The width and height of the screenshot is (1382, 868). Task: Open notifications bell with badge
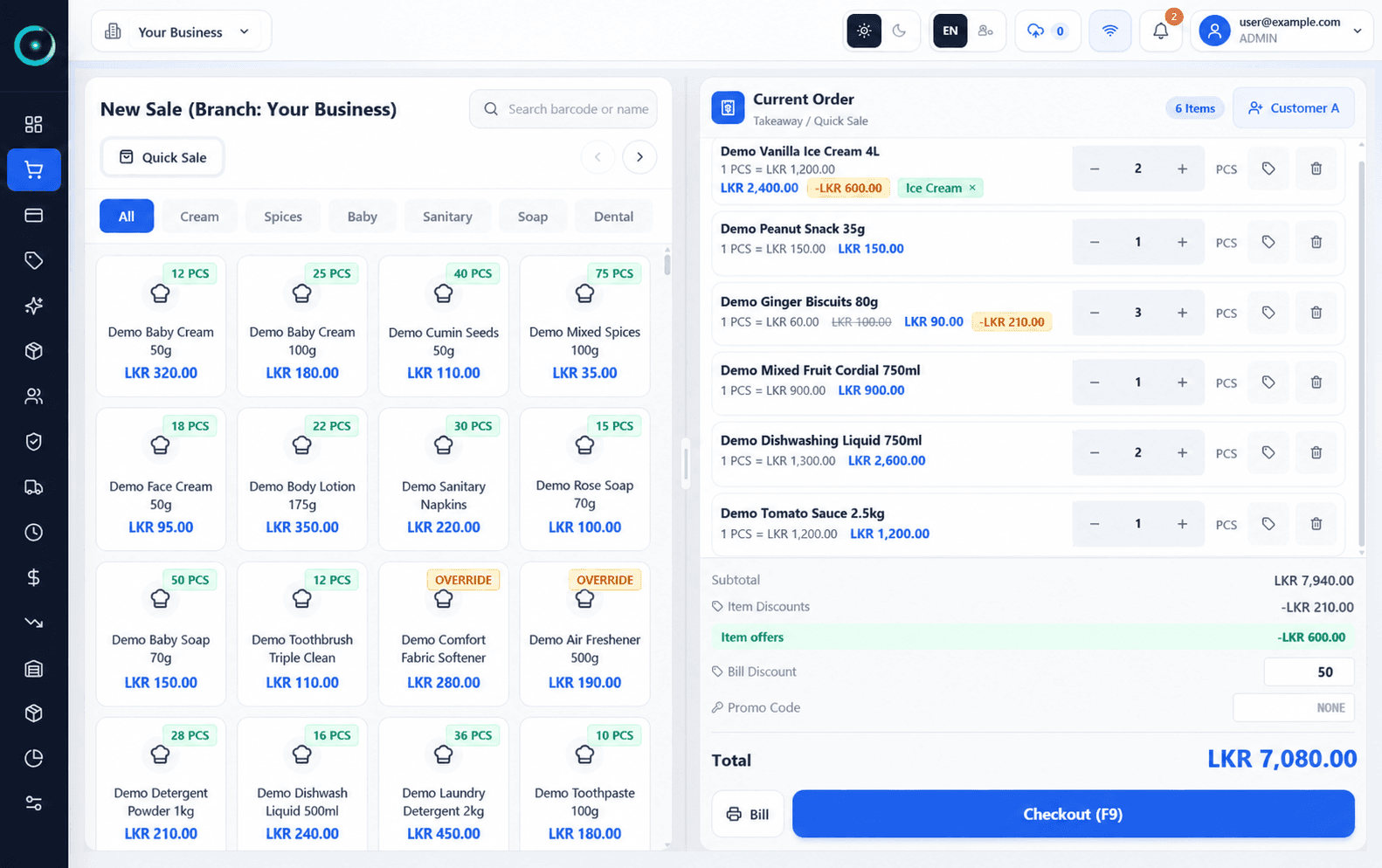coord(1161,31)
